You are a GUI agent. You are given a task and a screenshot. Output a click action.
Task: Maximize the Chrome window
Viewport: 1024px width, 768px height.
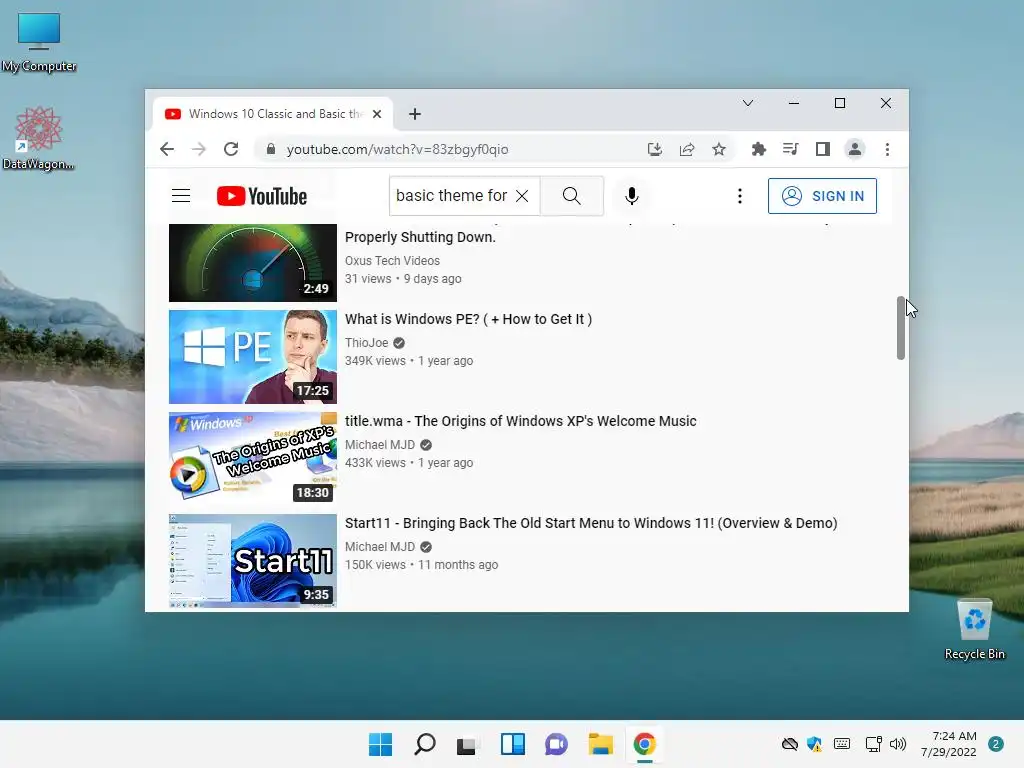[840, 103]
